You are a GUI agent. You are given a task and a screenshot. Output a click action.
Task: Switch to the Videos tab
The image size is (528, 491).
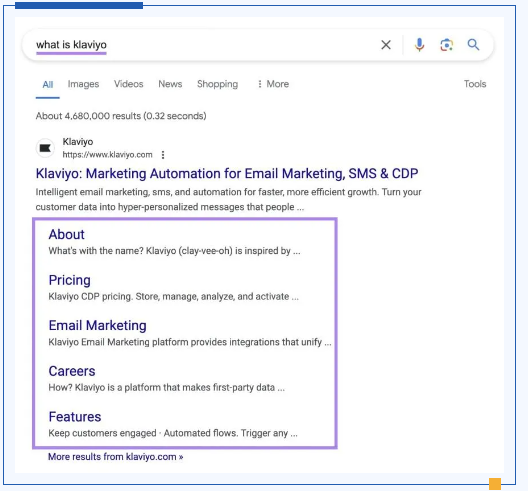129,84
